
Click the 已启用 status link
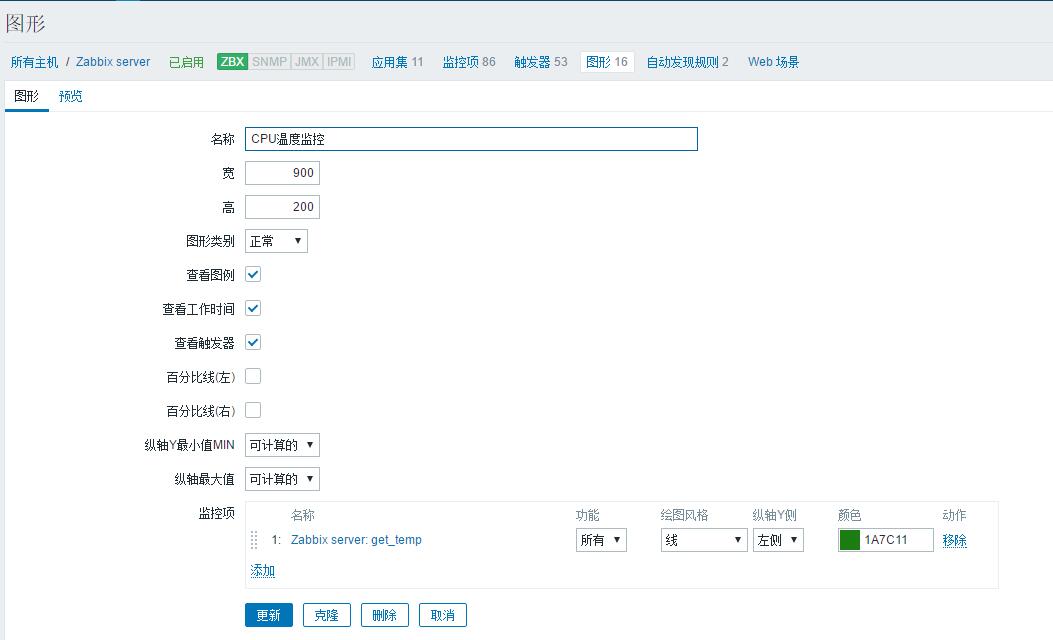[186, 62]
